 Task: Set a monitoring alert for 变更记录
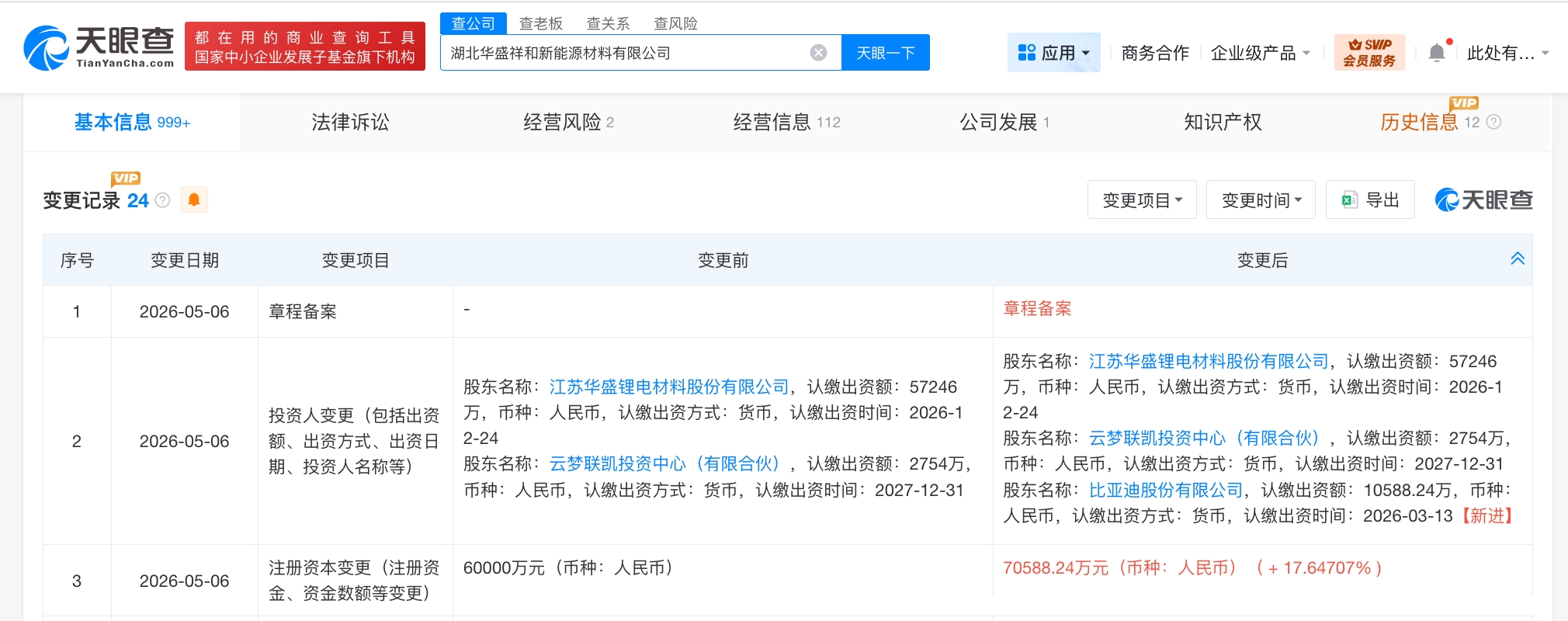(x=194, y=200)
